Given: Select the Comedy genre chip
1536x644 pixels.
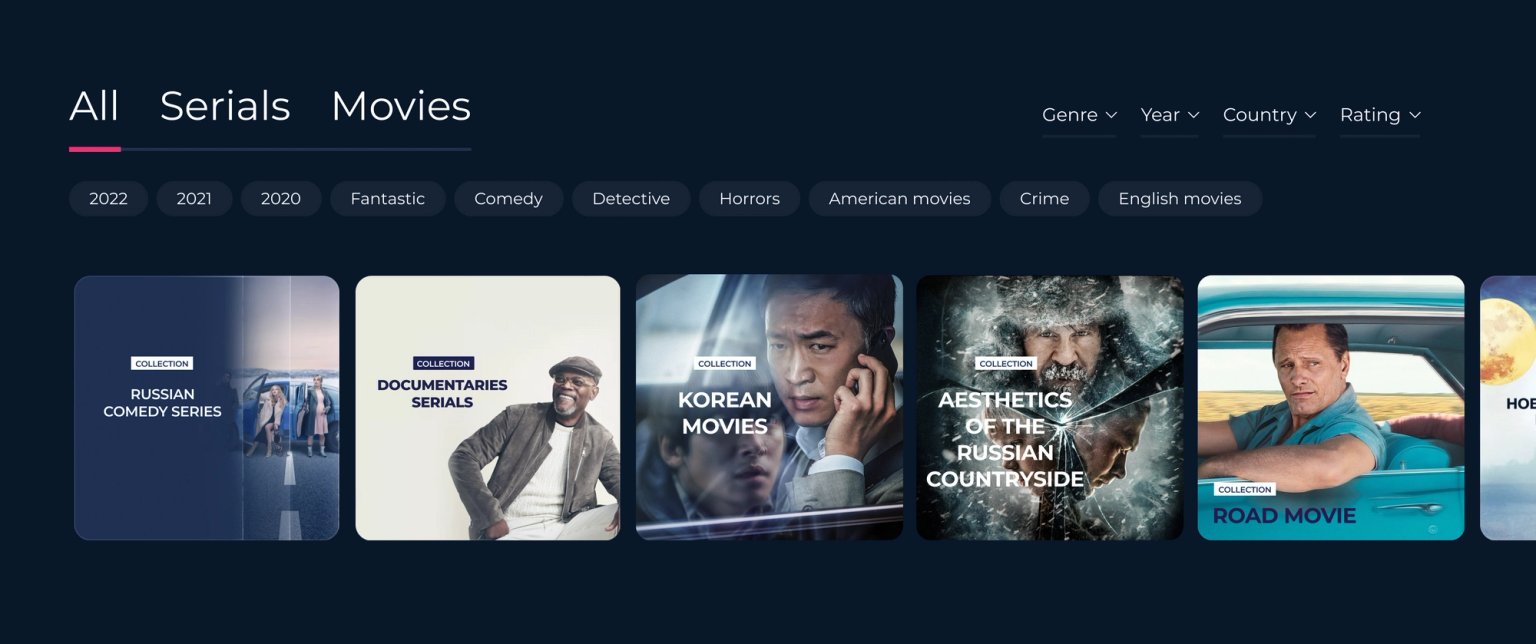Looking at the screenshot, I should [x=508, y=199].
